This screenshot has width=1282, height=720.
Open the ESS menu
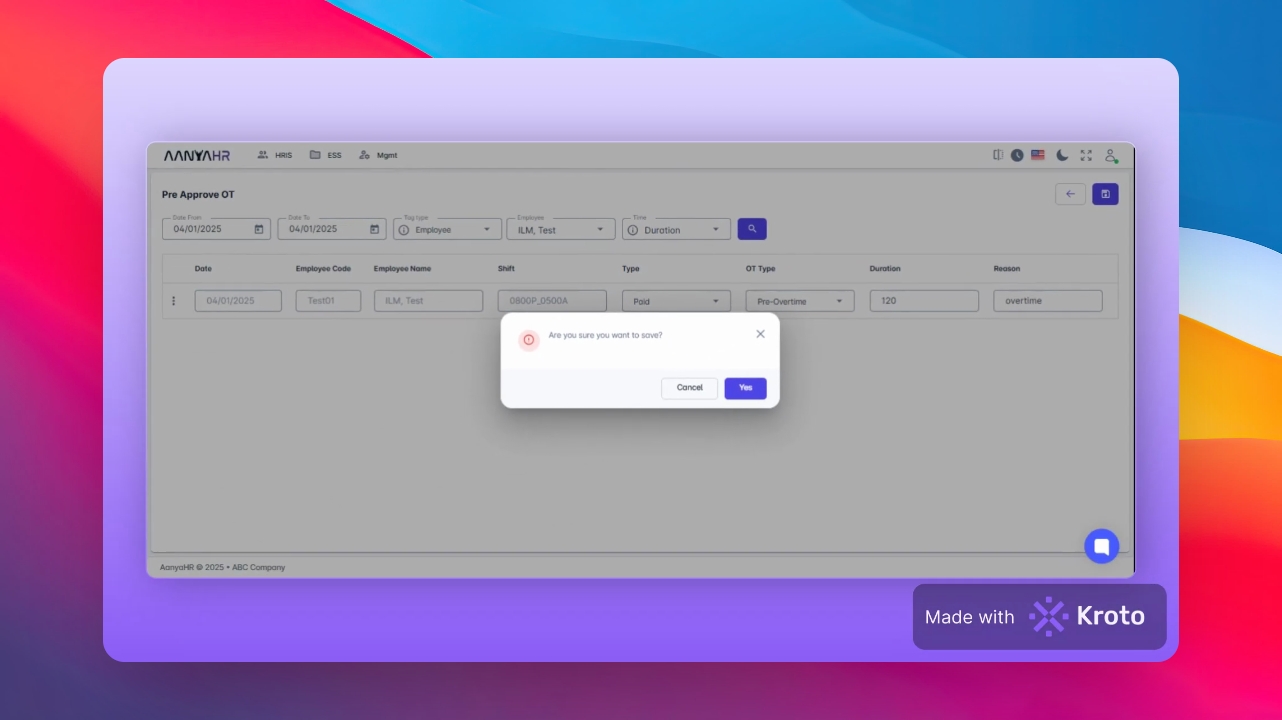pyautogui.click(x=325, y=155)
